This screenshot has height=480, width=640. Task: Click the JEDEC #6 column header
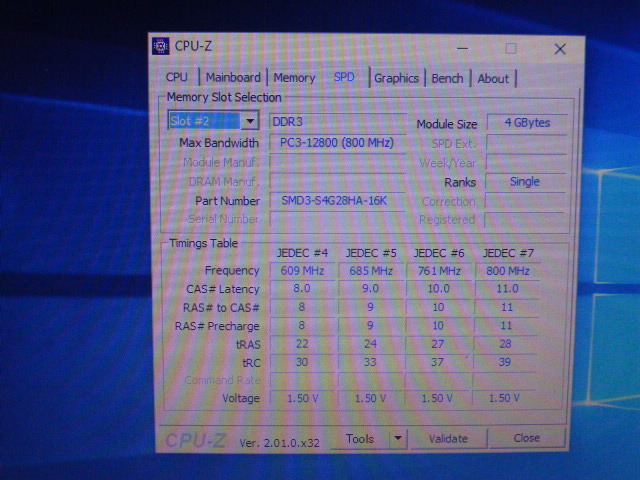pos(439,253)
